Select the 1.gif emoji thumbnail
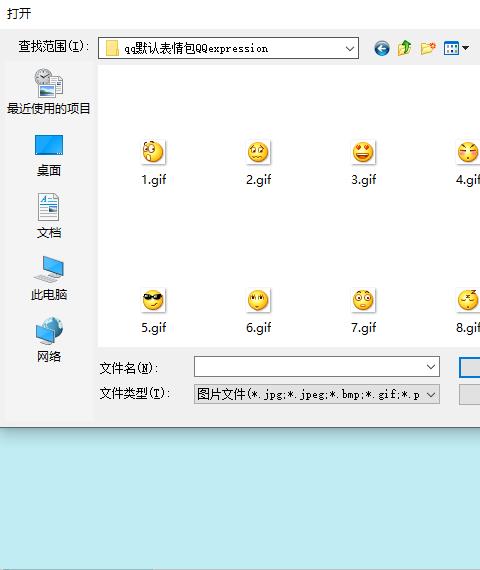This screenshot has height=570, width=480. [x=153, y=152]
